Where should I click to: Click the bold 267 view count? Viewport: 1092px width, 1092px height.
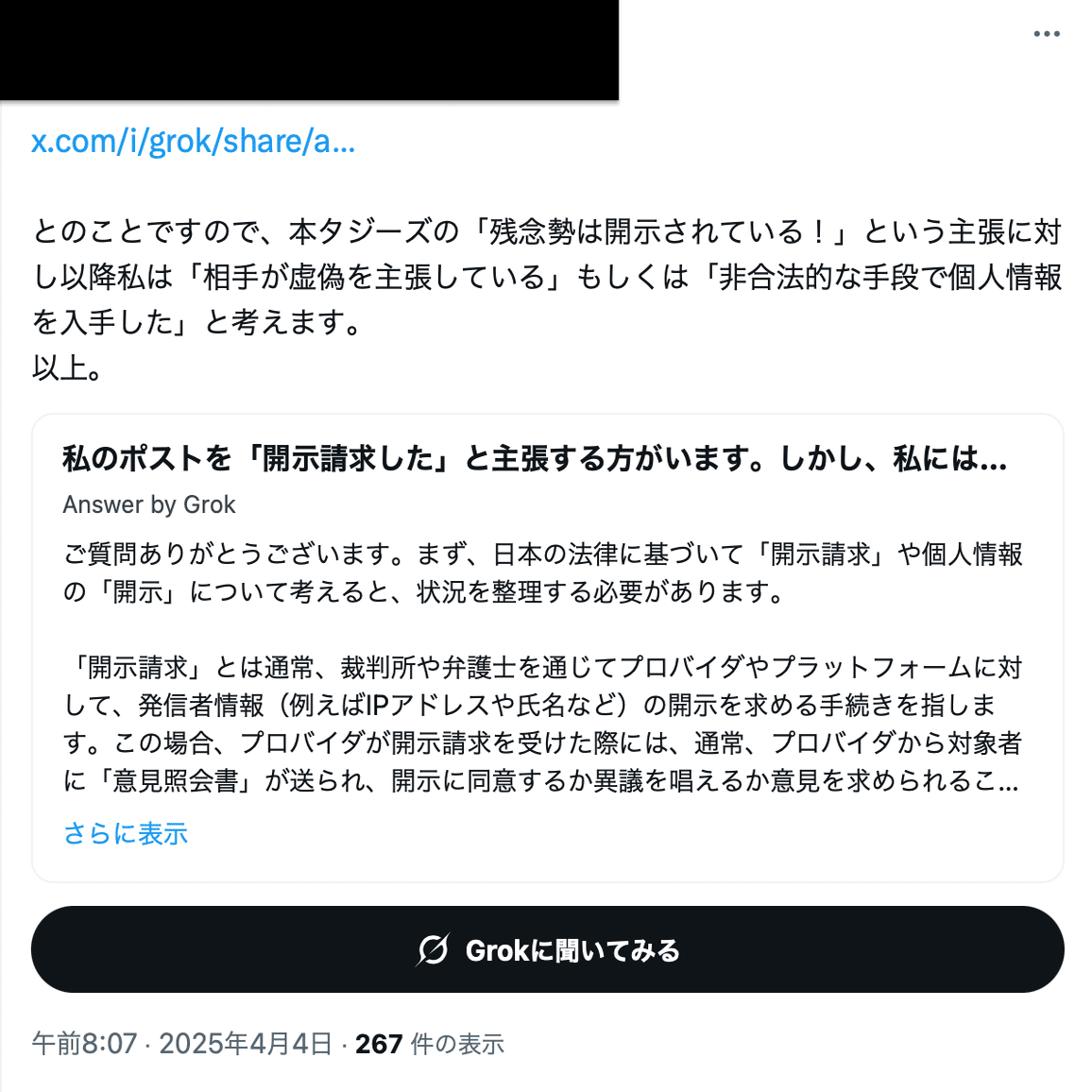coord(379,1044)
